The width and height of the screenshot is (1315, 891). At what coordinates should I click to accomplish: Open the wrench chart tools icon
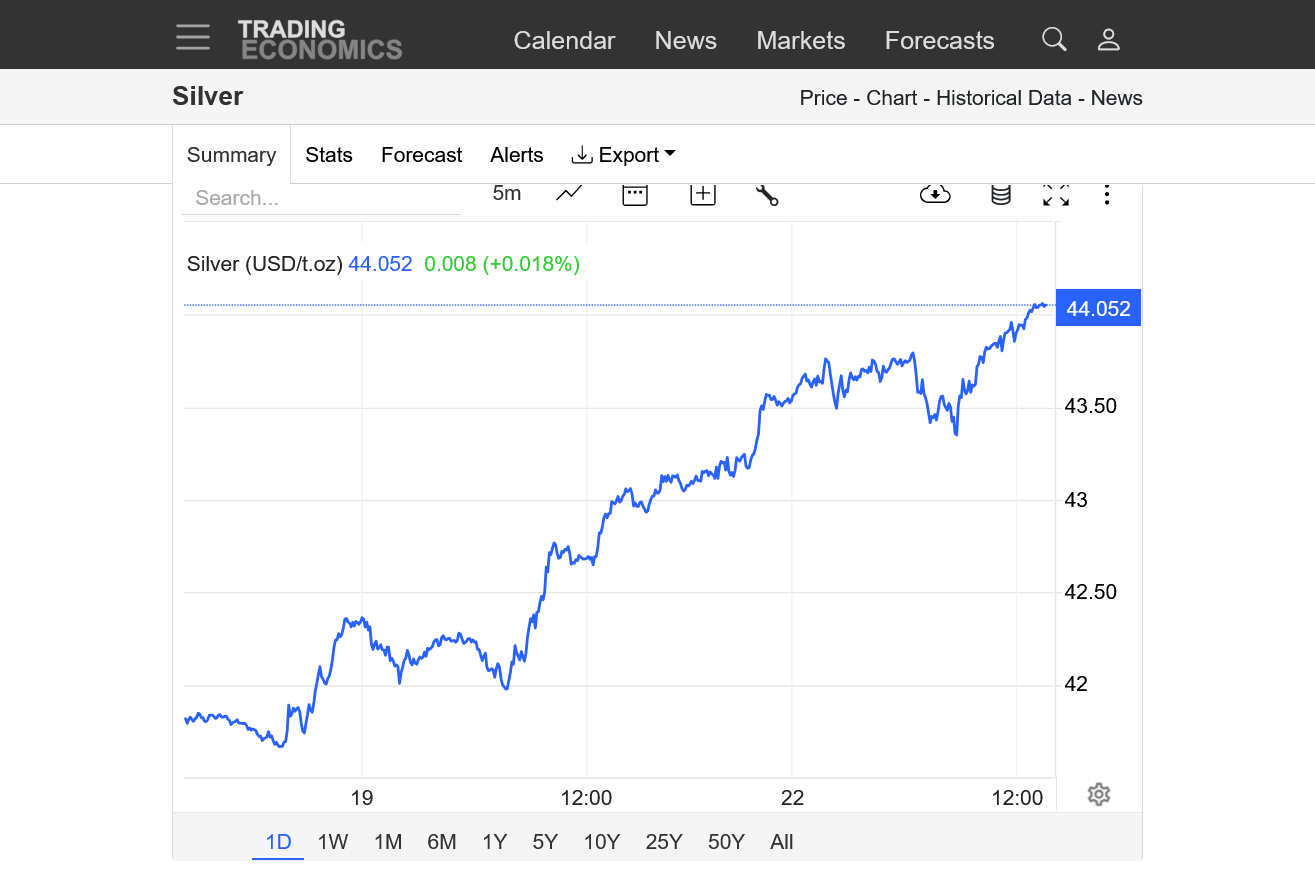(767, 194)
